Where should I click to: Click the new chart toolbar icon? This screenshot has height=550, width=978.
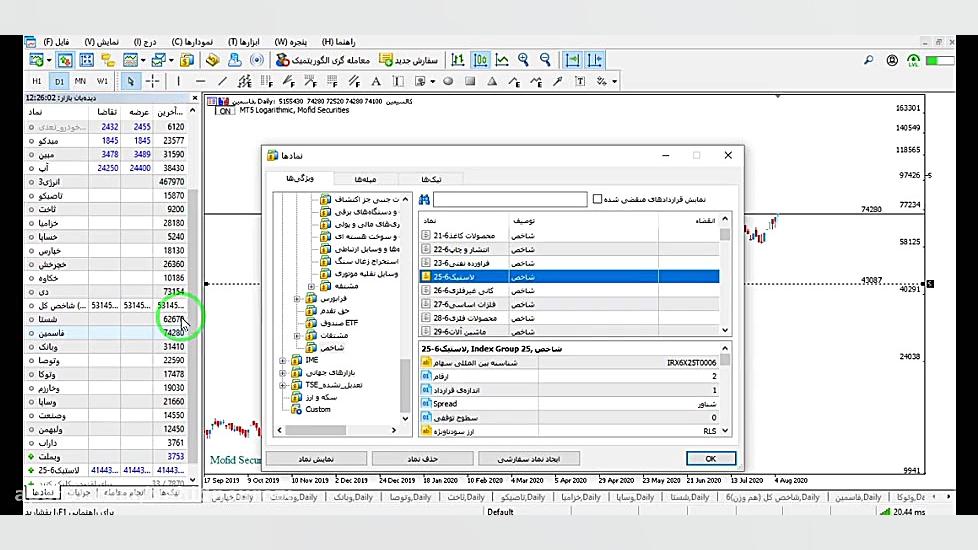pyautogui.click(x=36, y=60)
